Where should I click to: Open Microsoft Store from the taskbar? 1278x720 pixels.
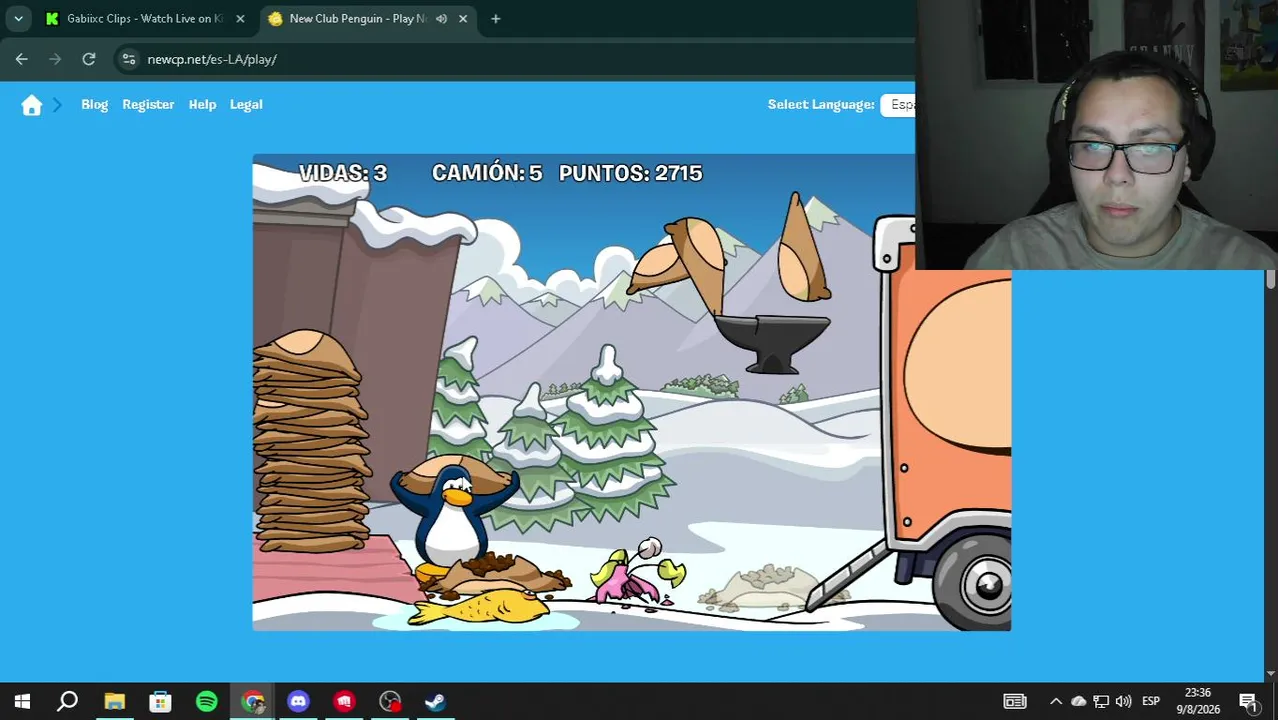click(160, 701)
